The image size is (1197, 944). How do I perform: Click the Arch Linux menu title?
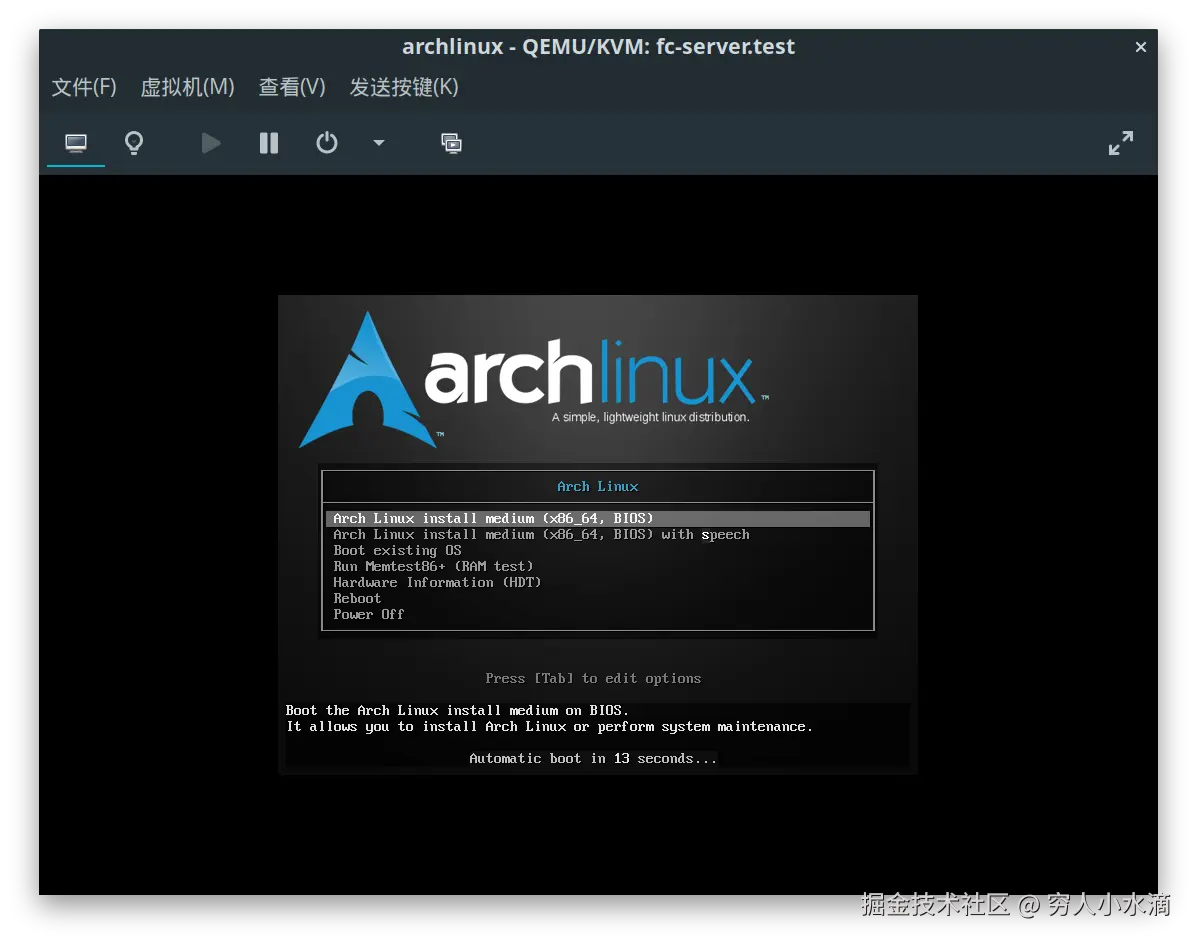coord(598,486)
